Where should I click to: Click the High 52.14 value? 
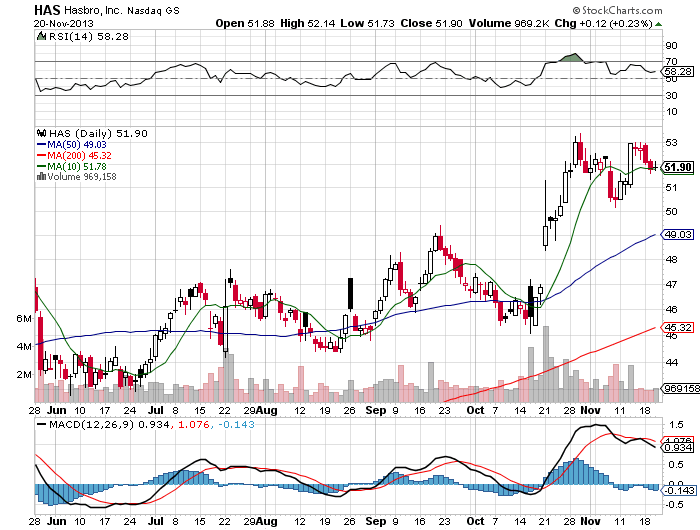click(x=307, y=23)
